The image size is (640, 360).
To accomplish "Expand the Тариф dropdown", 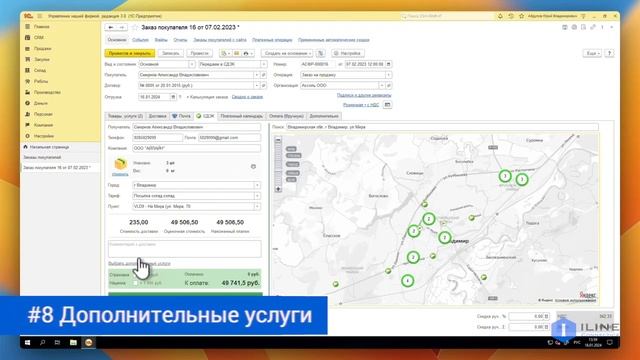I will [x=257, y=196].
